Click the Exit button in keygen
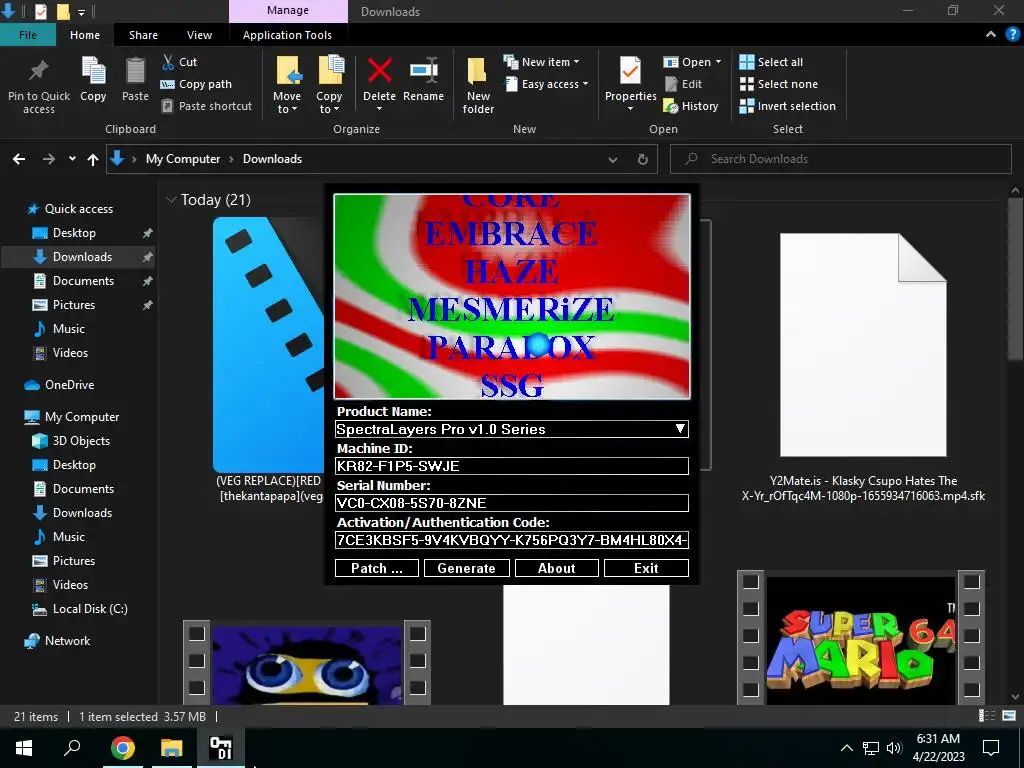Screen dimensions: 1024x768 646,568
